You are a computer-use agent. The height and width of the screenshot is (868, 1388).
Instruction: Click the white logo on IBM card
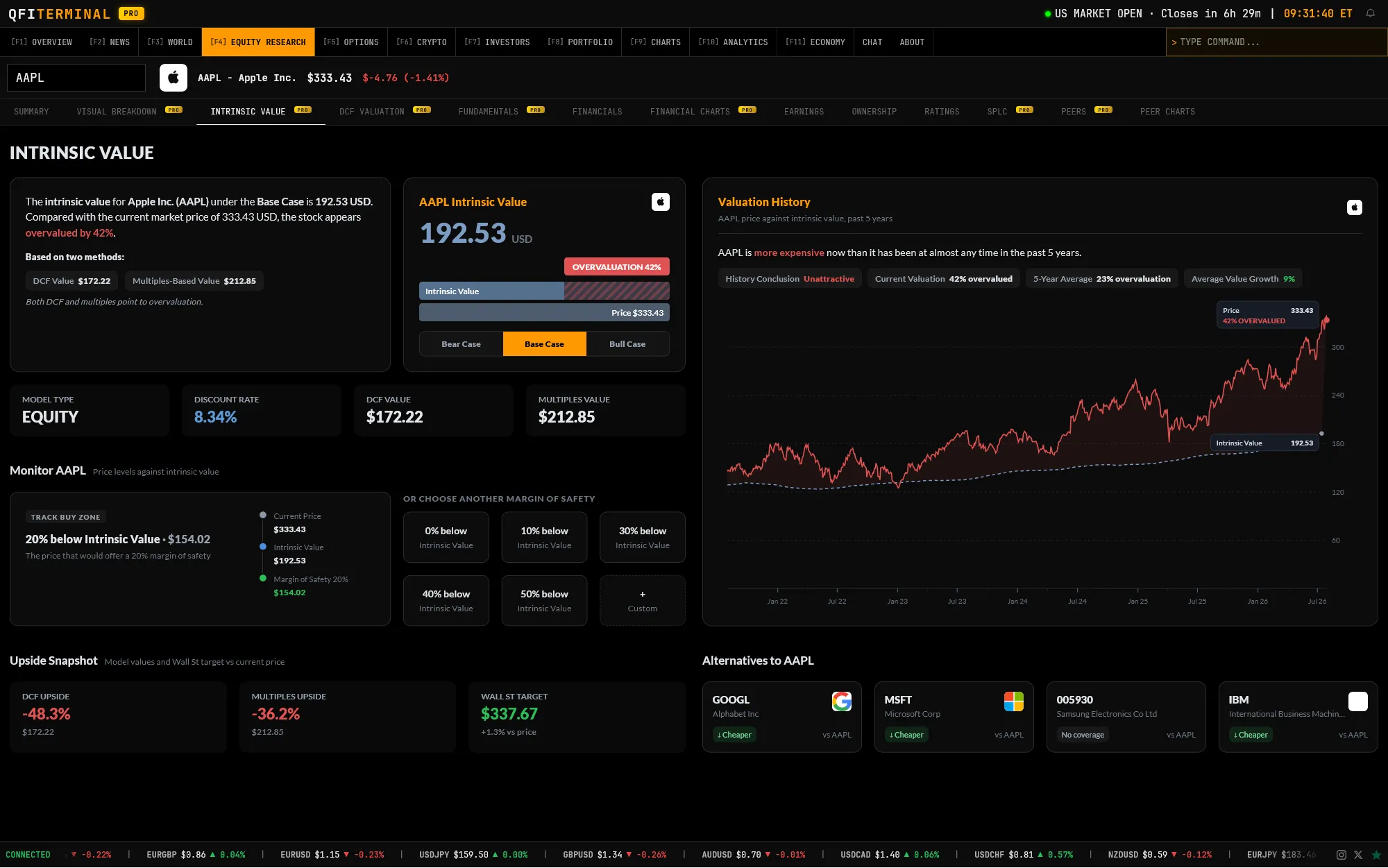[x=1358, y=701]
